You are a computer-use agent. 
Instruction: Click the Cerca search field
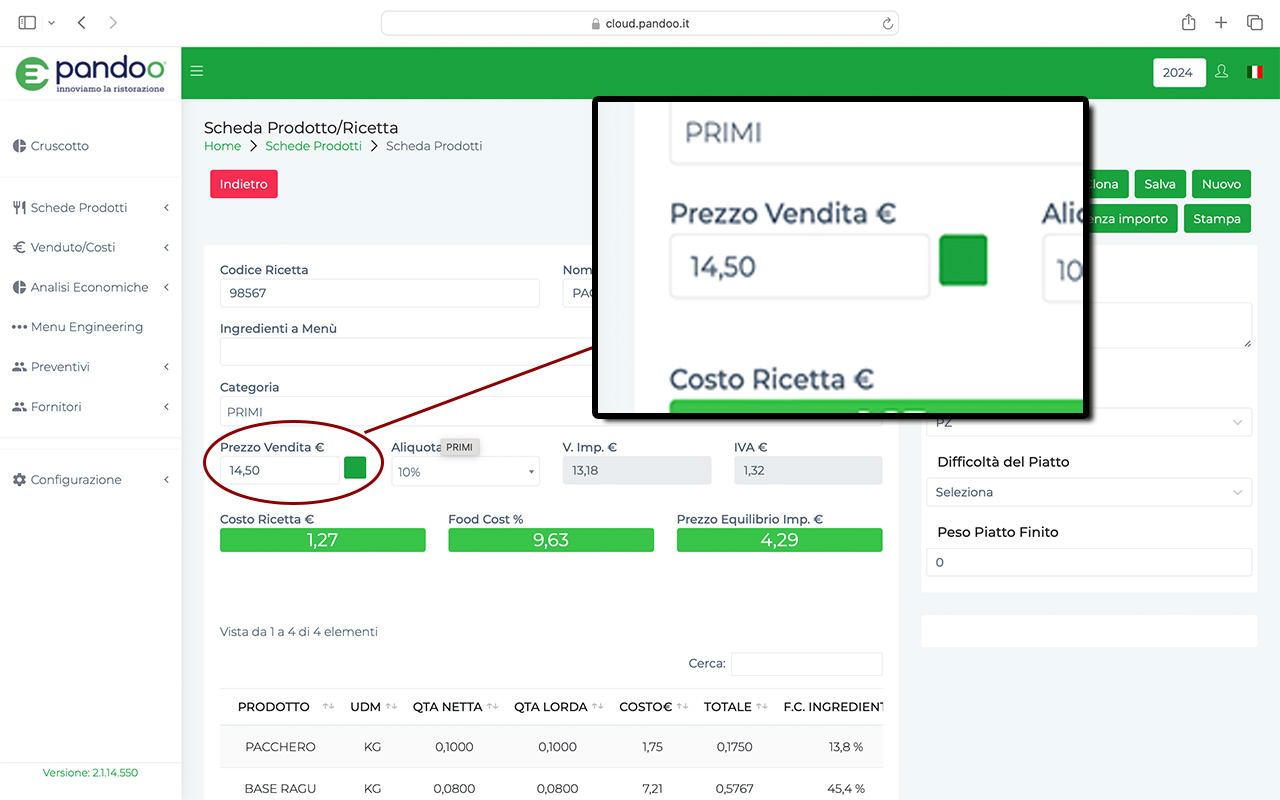tap(806, 664)
